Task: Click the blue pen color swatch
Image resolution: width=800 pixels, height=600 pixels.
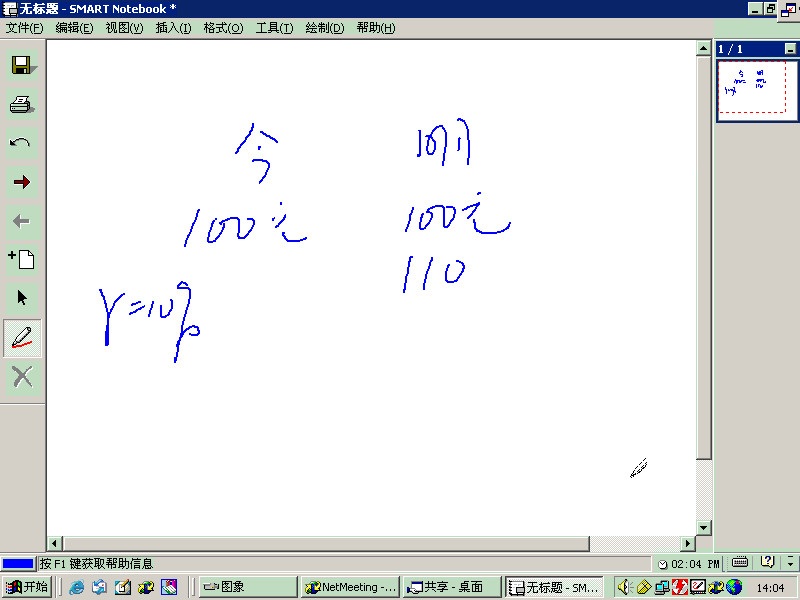Action: [x=18, y=563]
